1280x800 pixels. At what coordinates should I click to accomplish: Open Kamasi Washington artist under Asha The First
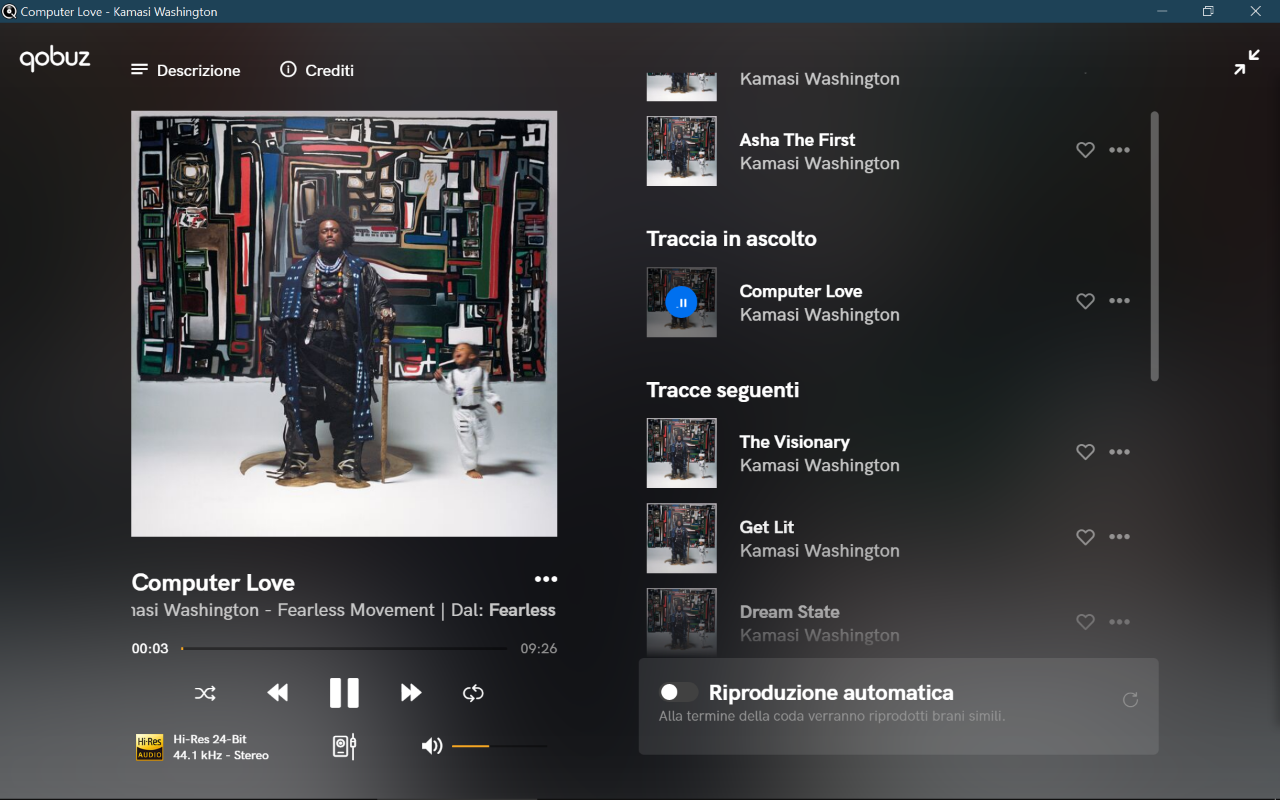tap(820, 164)
